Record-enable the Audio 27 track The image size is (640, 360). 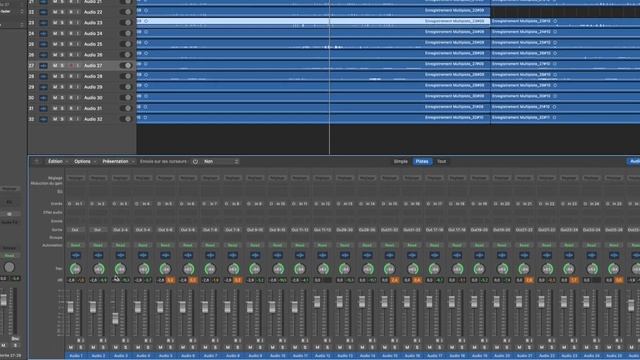click(71, 66)
